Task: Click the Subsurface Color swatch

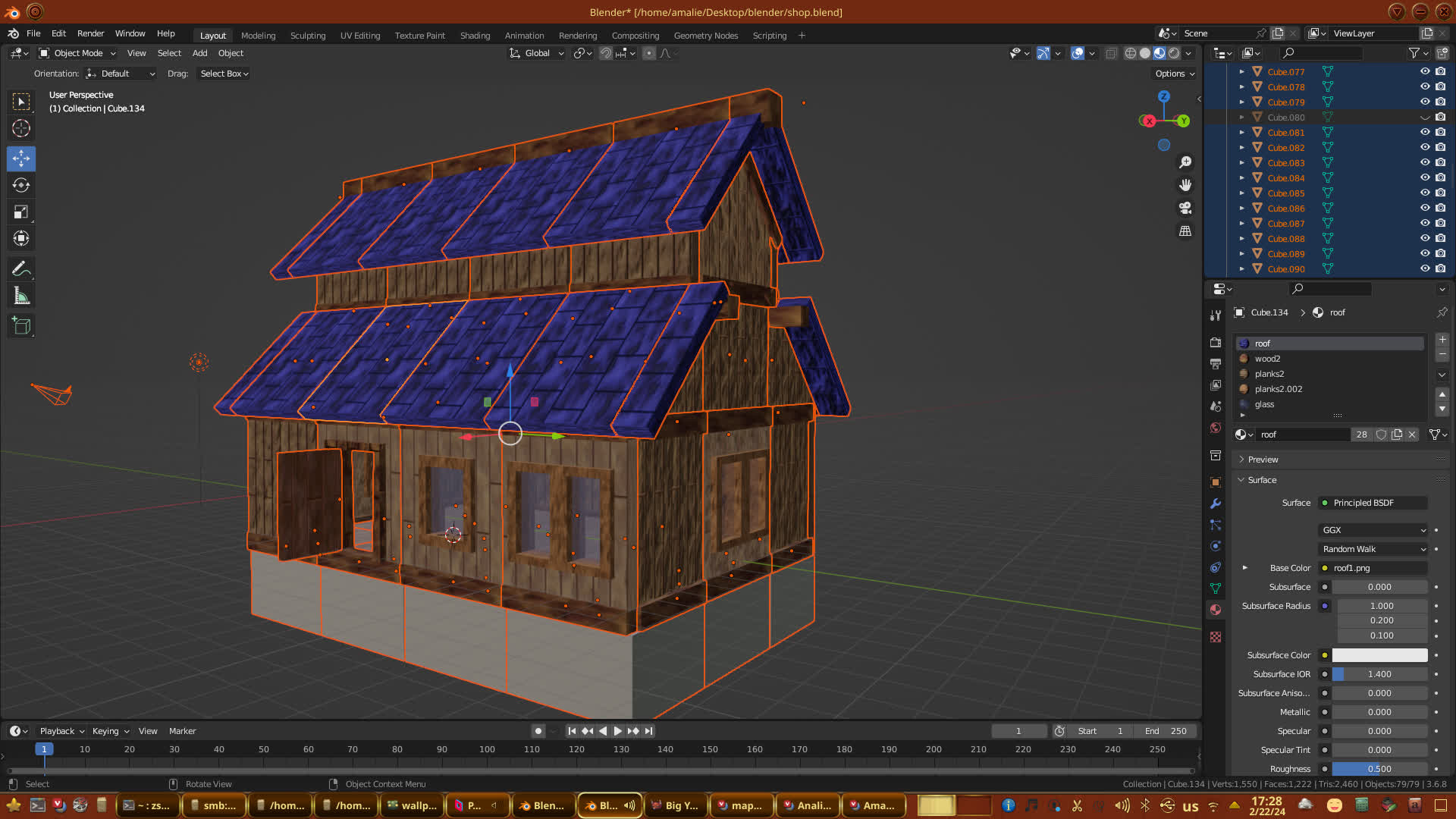Action: [x=1379, y=655]
